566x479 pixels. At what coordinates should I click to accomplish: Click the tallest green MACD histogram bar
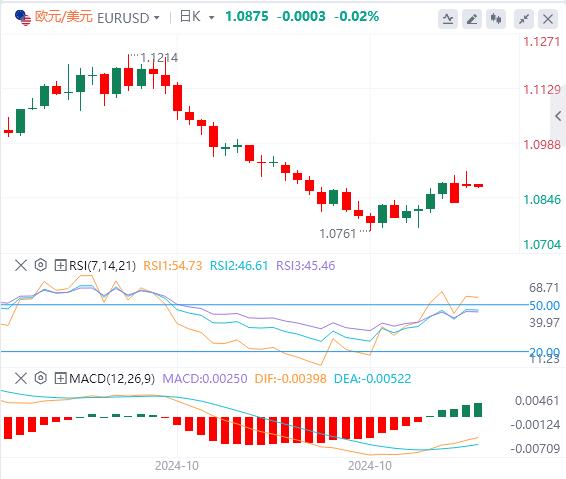click(x=478, y=410)
